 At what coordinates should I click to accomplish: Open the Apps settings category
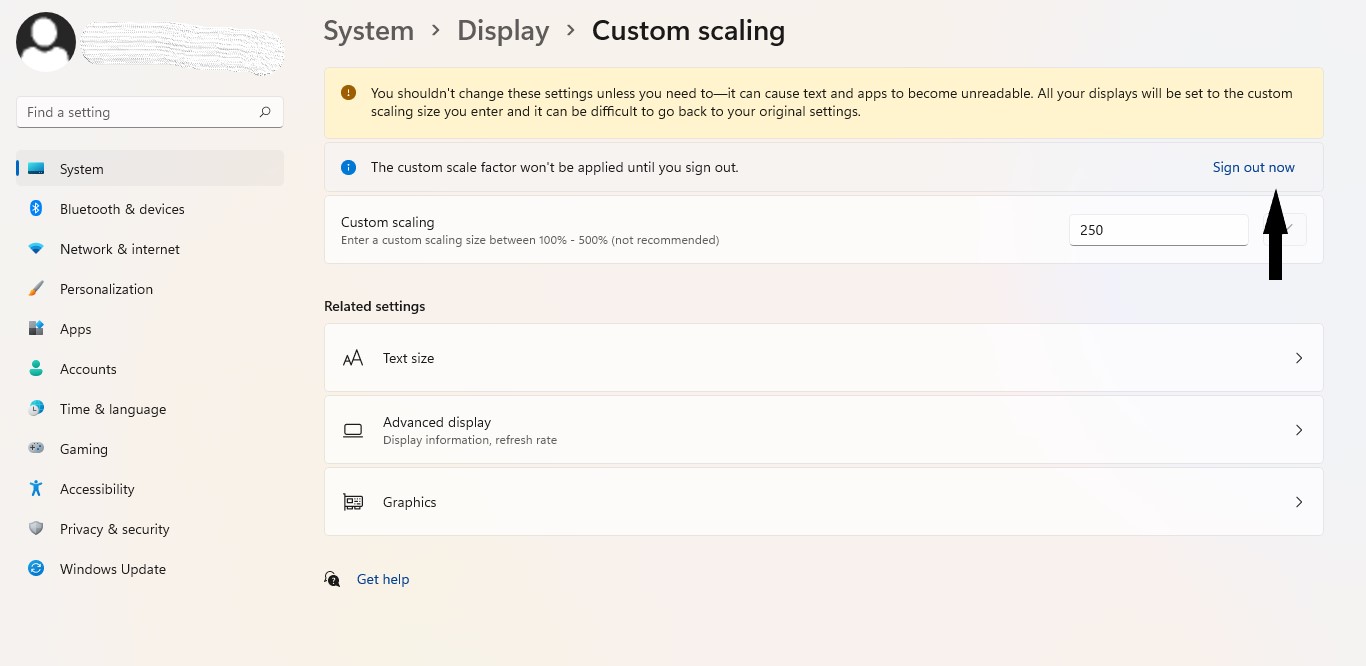(75, 329)
